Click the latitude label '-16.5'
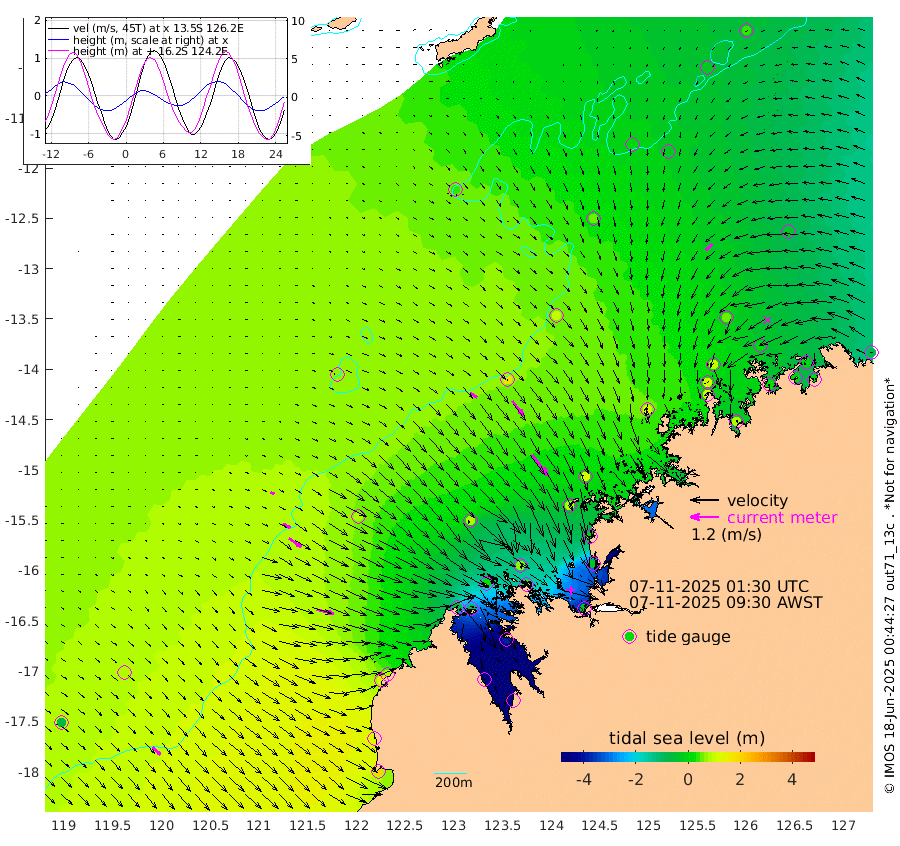The image size is (900, 846). (x=22, y=622)
